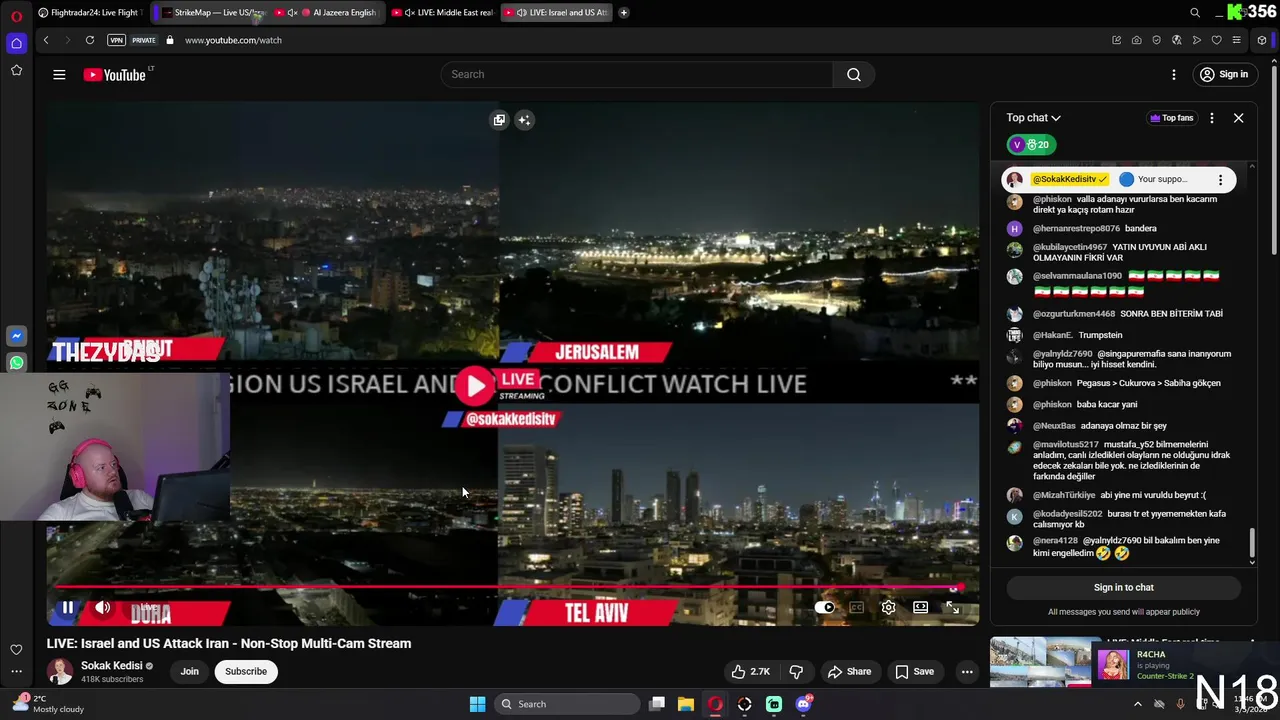Focus the YouTube search input field
Screen dimensions: 1280x720
point(637,74)
